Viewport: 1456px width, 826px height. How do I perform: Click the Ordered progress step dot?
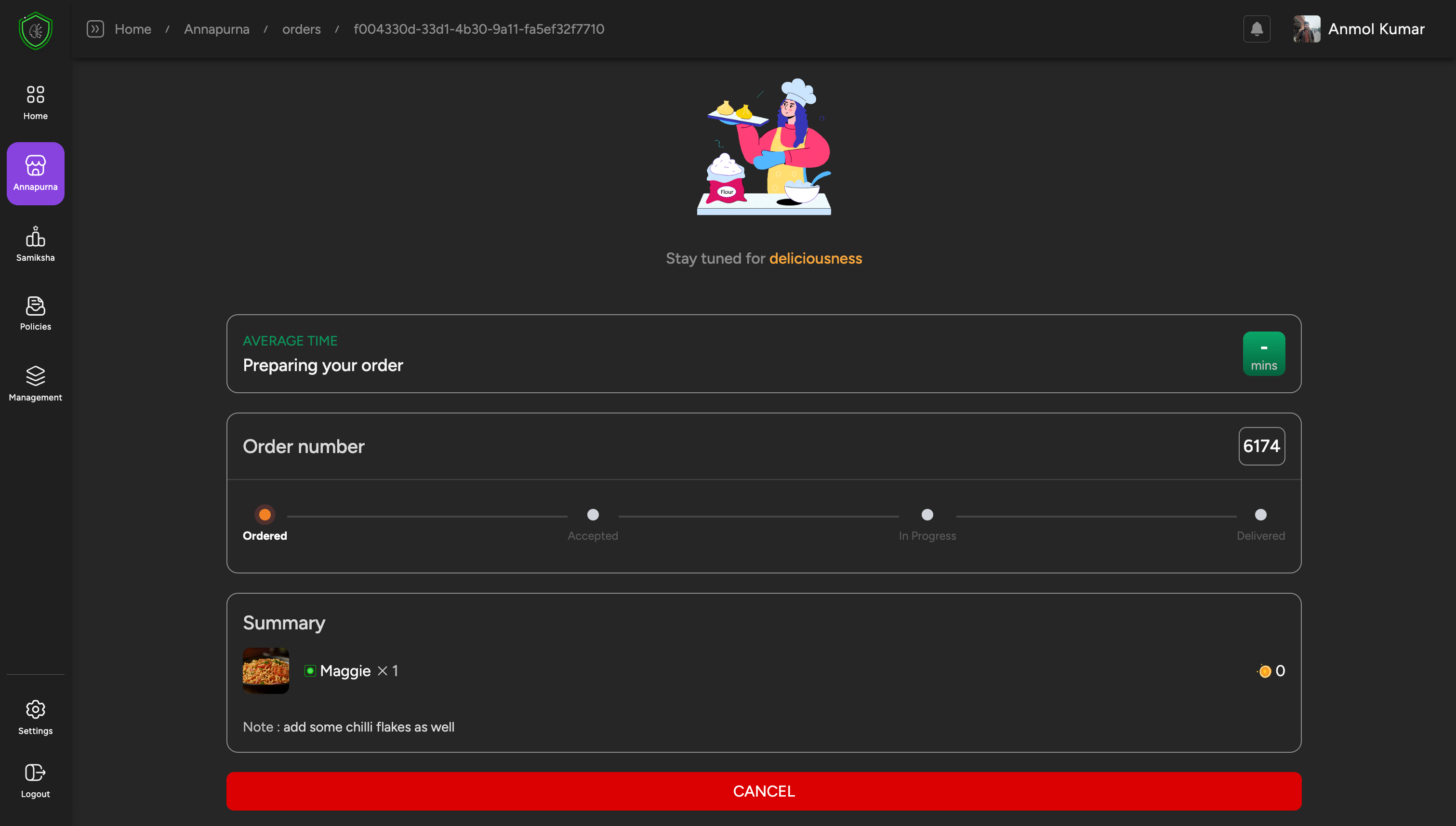(265, 515)
